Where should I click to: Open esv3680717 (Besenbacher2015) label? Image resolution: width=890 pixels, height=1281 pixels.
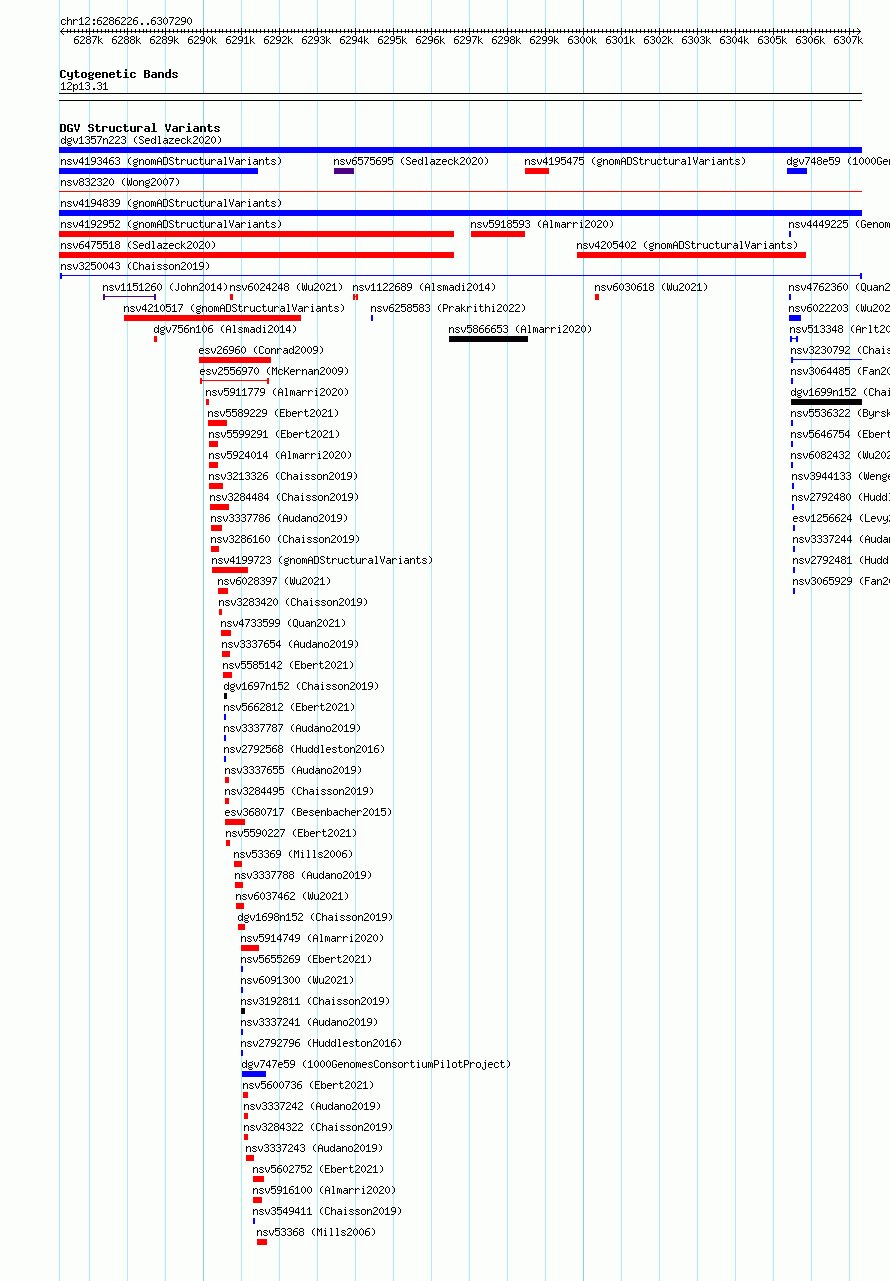(x=308, y=812)
